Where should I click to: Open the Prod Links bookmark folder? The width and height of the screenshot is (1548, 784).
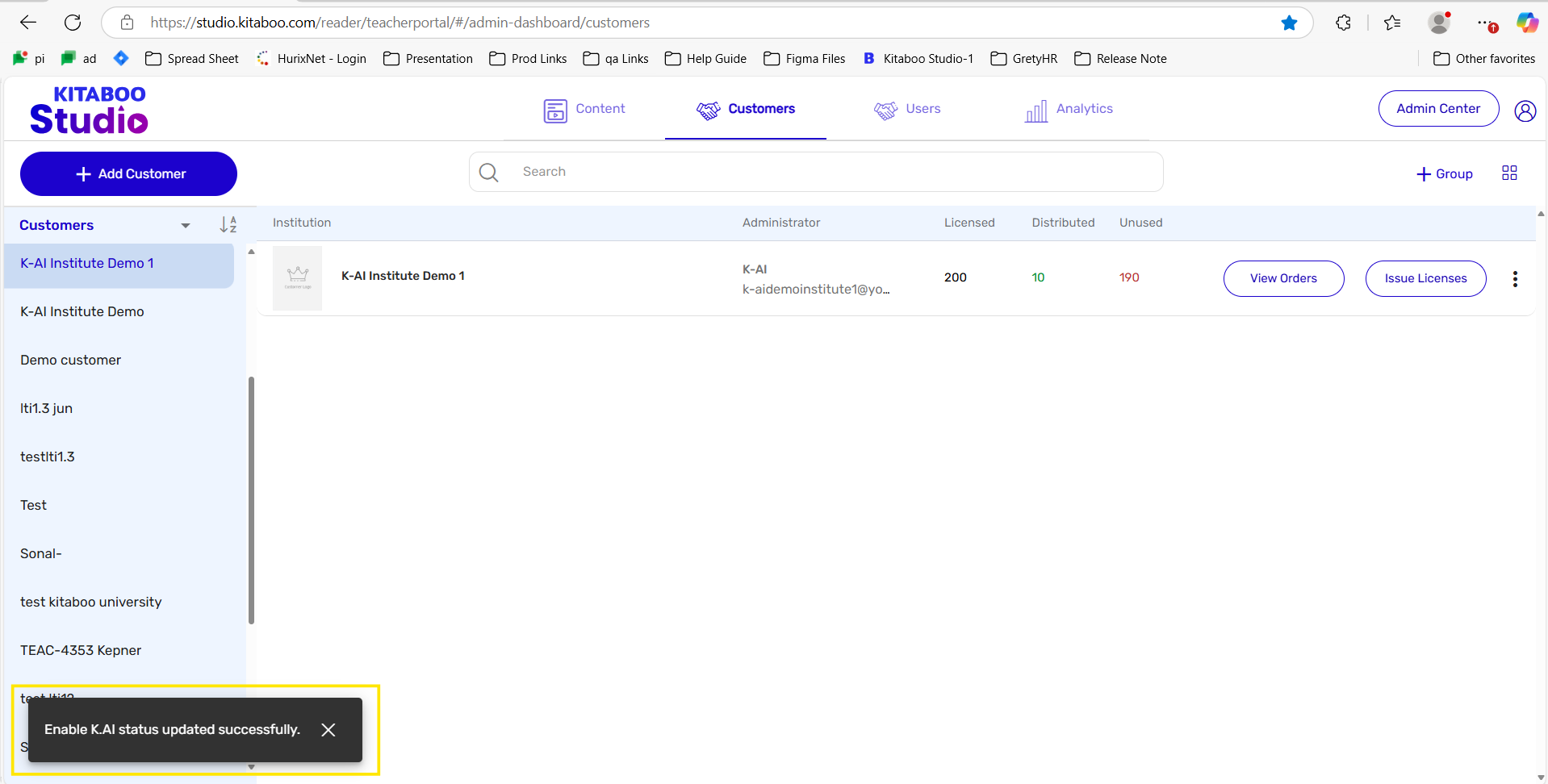click(x=528, y=59)
